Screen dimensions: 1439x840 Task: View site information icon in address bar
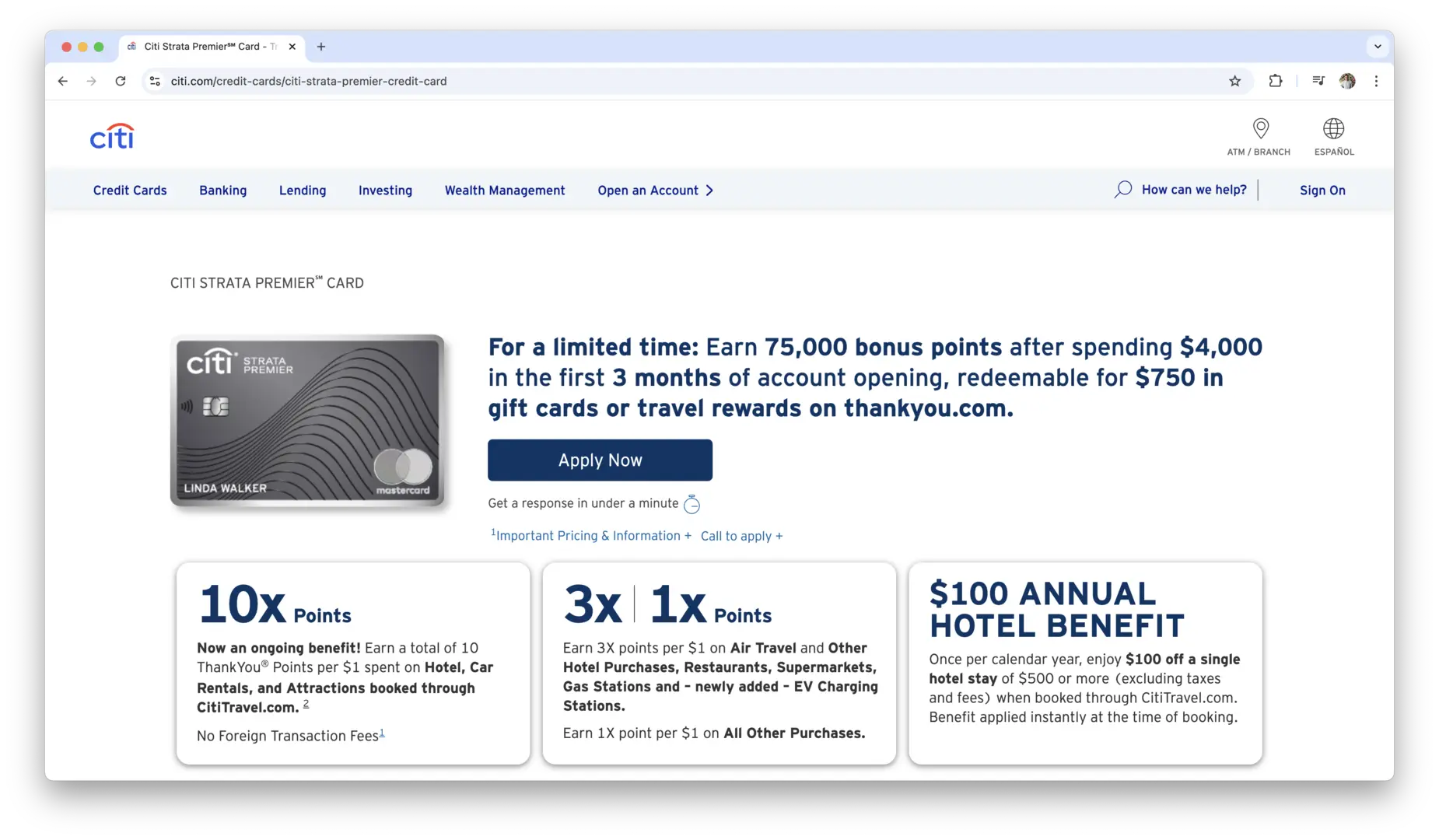pos(155,81)
